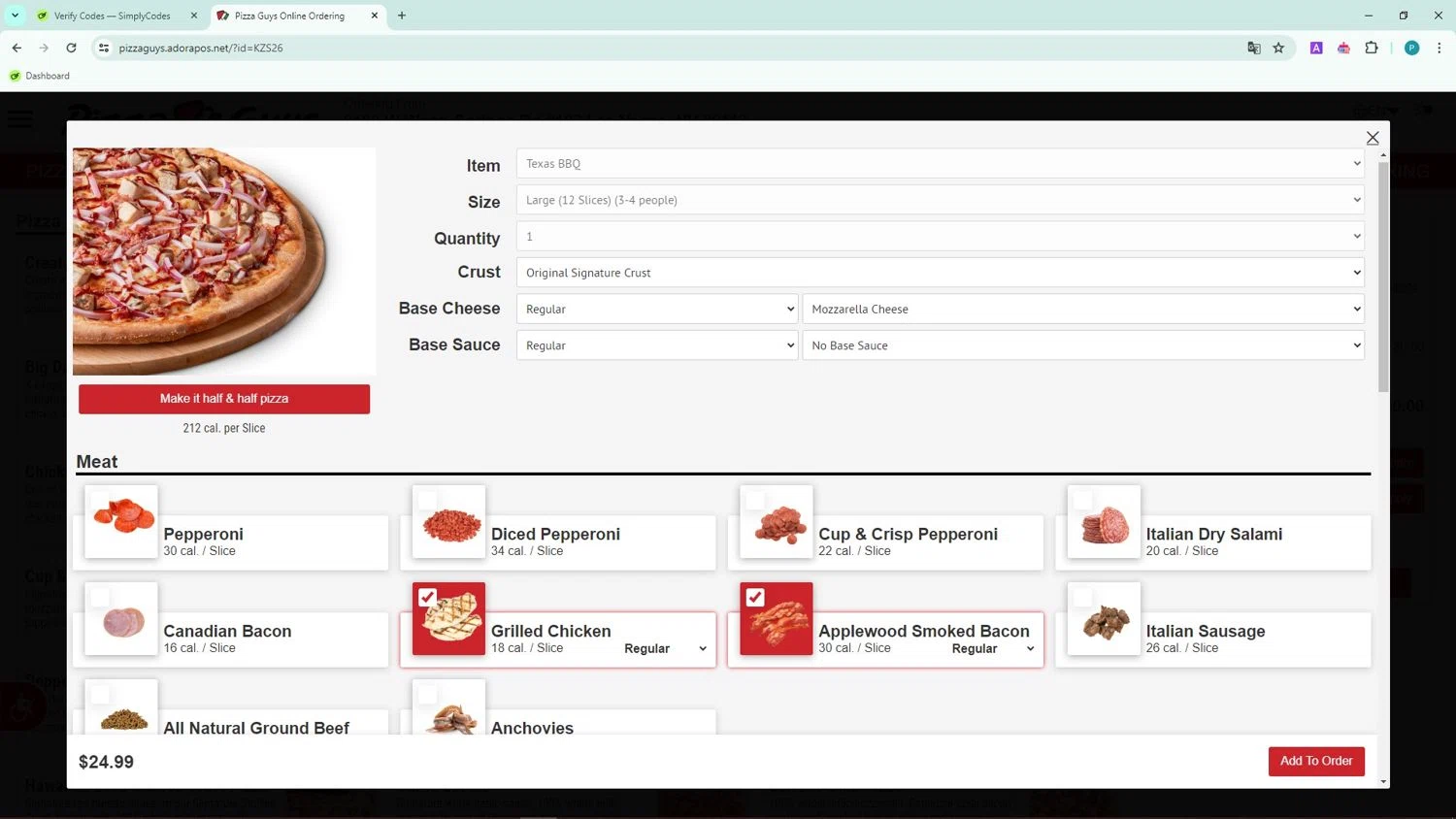This screenshot has width=1456, height=819.
Task: Uncheck the Grilled Chicken checkbox
Action: tap(427, 598)
